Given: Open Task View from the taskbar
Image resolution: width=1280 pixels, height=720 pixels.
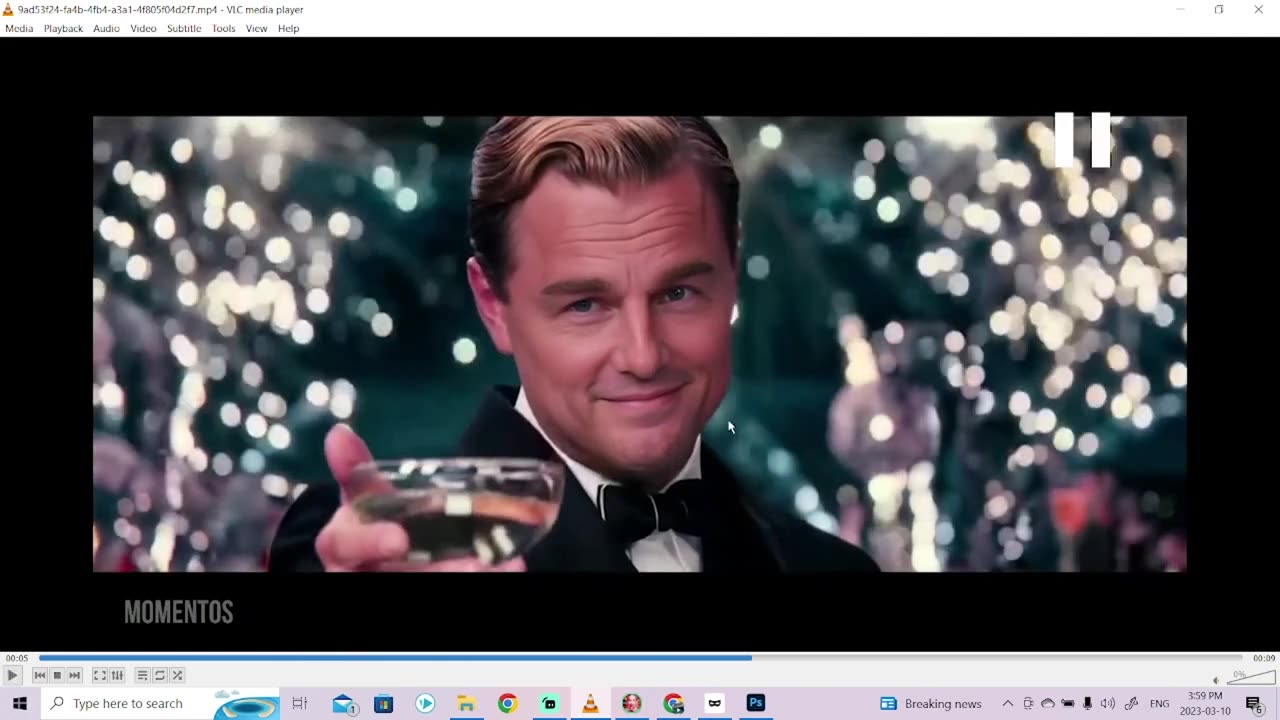Looking at the screenshot, I should coord(299,703).
